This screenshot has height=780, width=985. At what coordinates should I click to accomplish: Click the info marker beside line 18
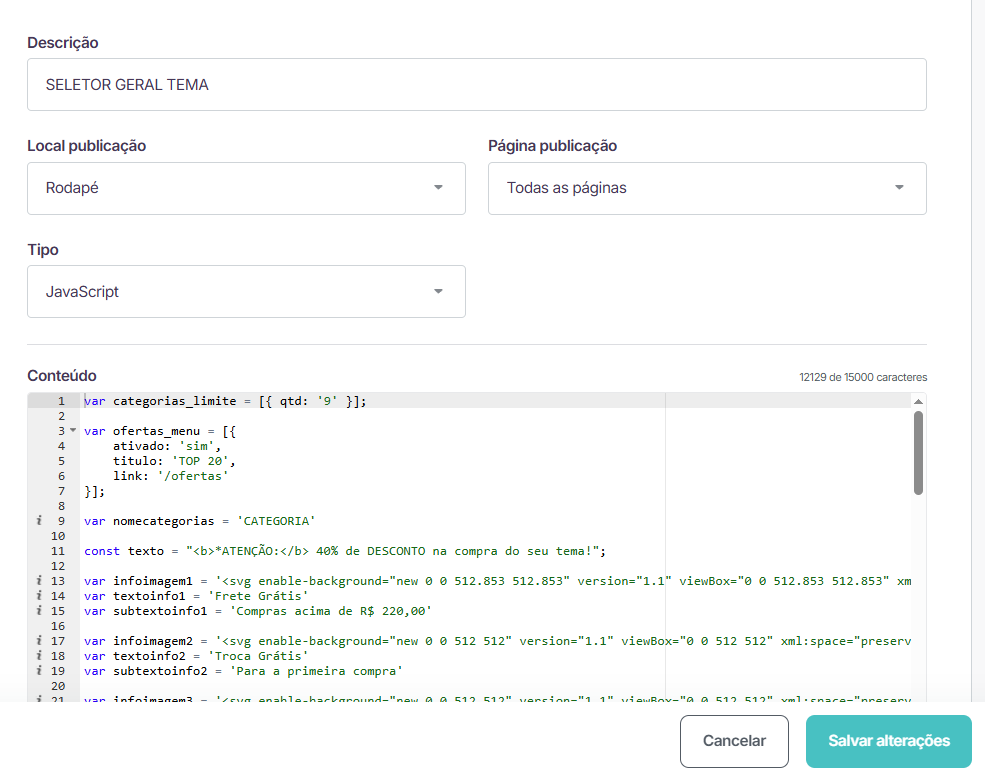38,656
